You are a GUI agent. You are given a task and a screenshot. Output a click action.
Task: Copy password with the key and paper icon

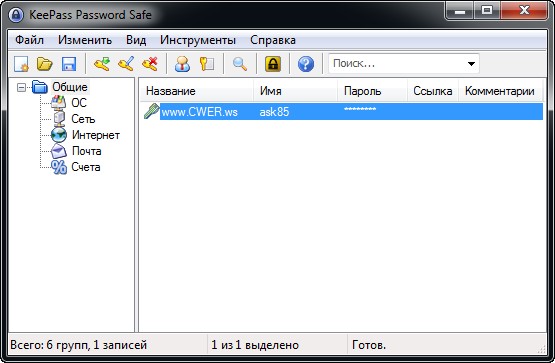pos(207,64)
